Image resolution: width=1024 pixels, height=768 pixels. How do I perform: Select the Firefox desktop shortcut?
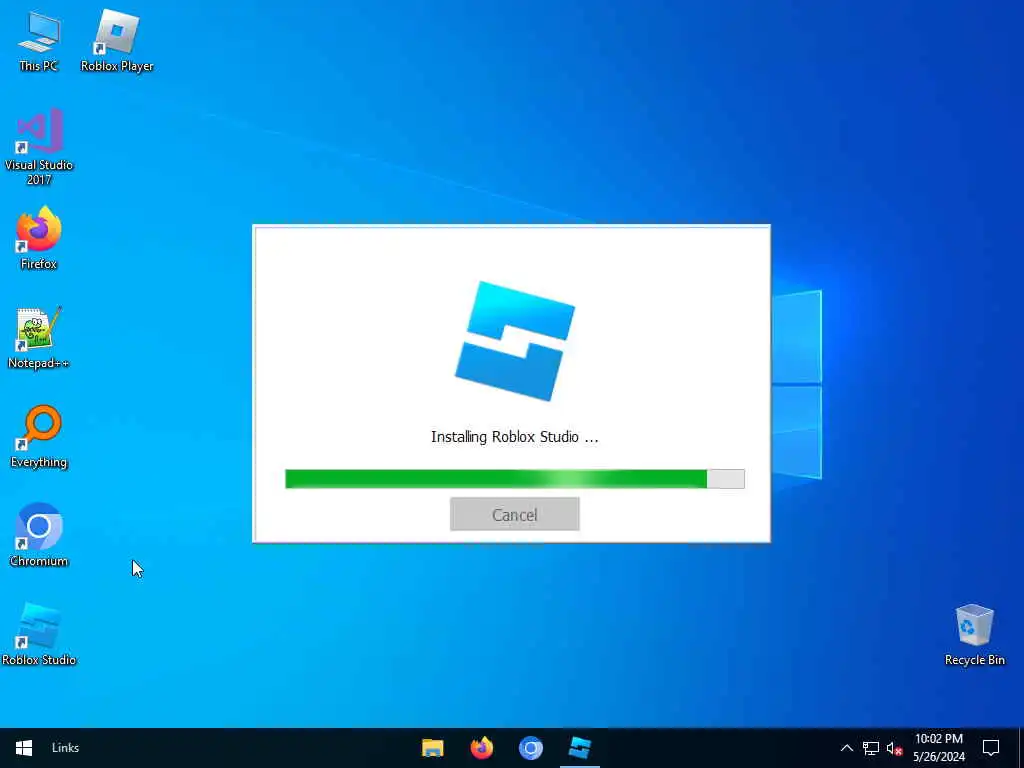tap(39, 238)
